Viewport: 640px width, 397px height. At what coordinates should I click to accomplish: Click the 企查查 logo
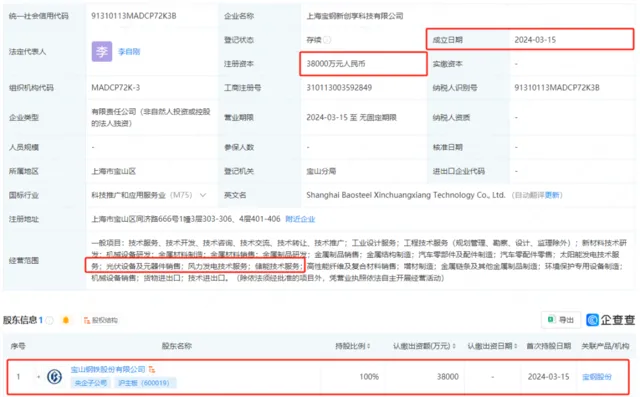(x=610, y=320)
